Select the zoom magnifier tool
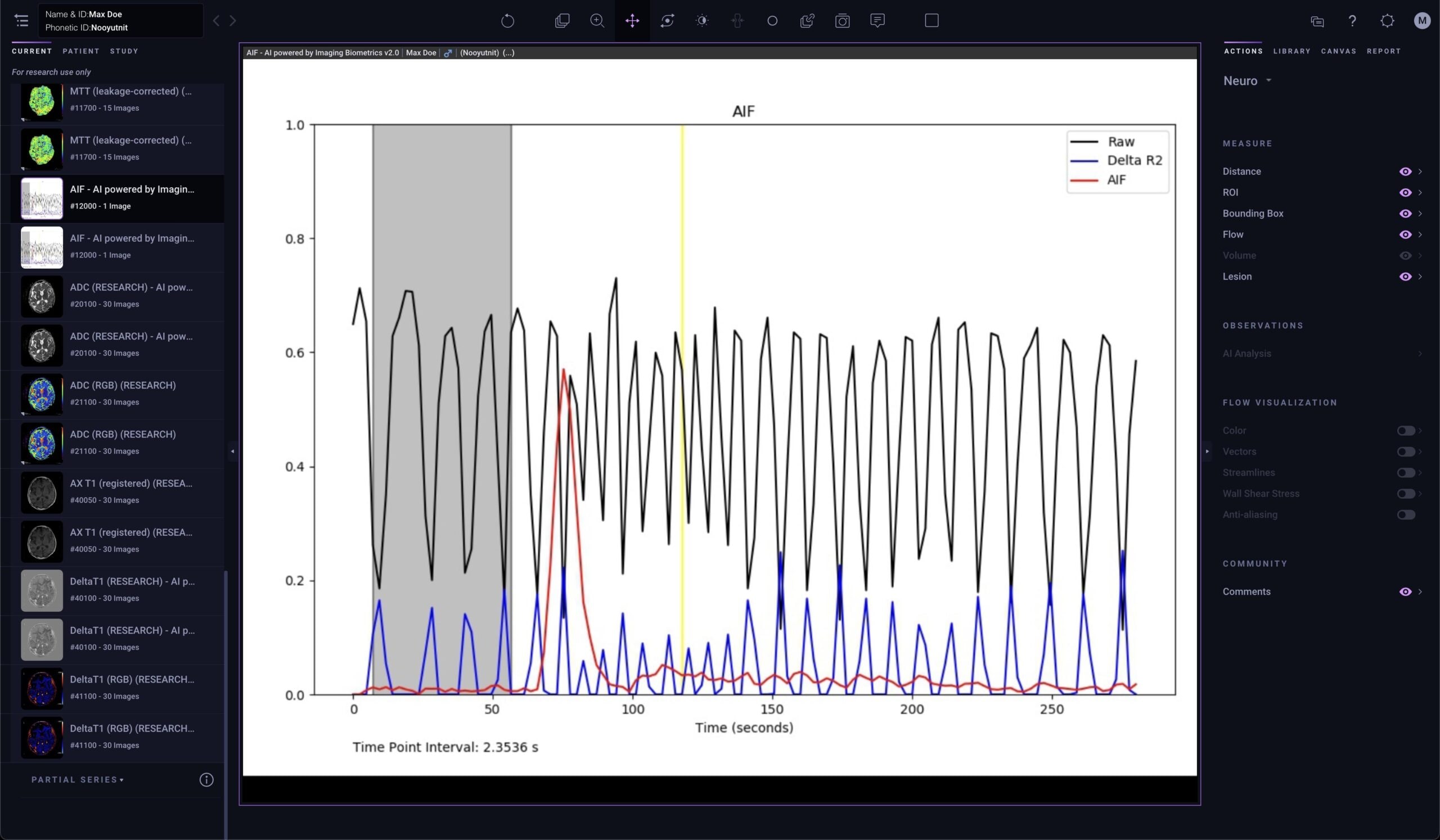The height and width of the screenshot is (840, 1440). tap(597, 21)
